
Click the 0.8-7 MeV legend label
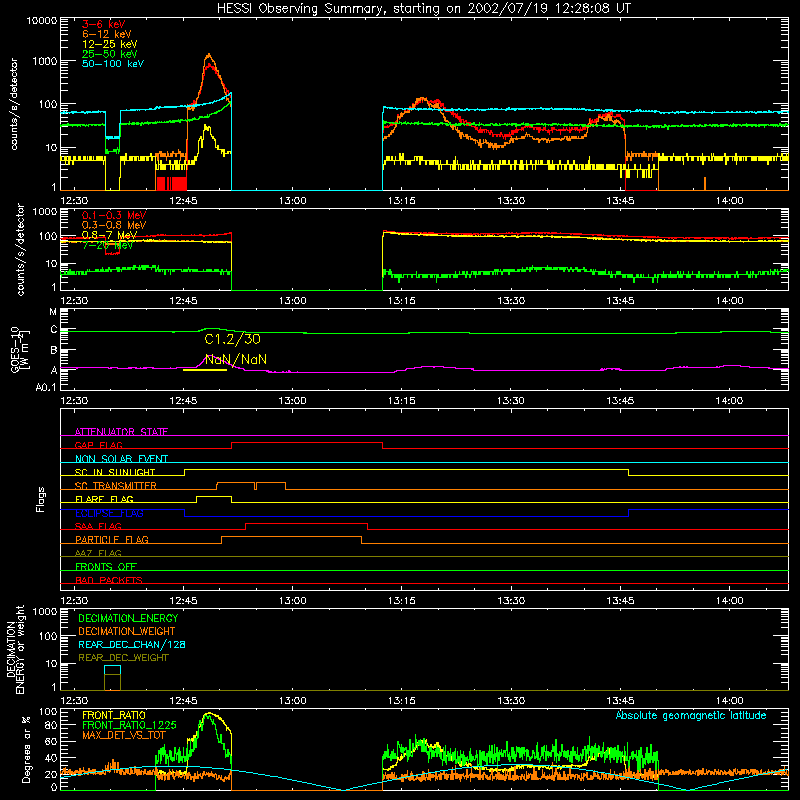pyautogui.click(x=110, y=235)
